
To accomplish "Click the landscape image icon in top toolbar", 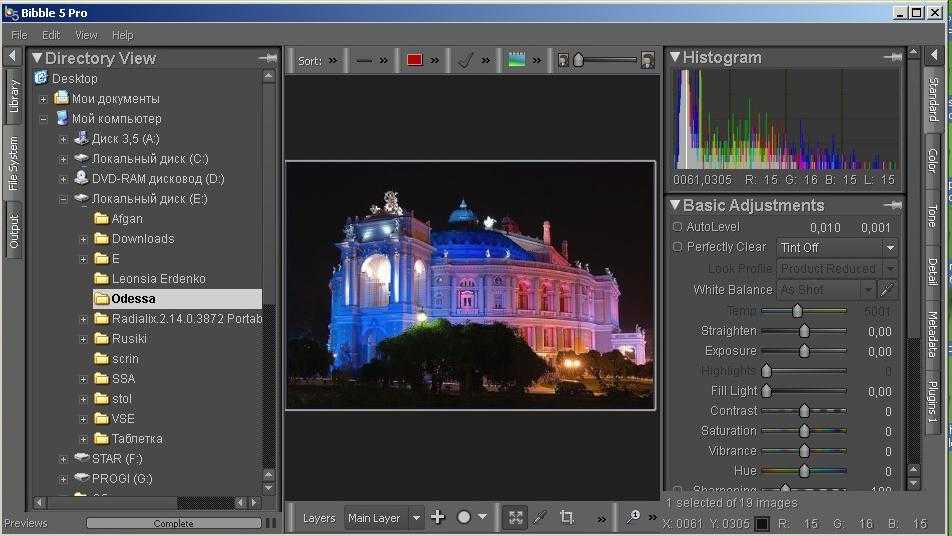I will [516, 60].
